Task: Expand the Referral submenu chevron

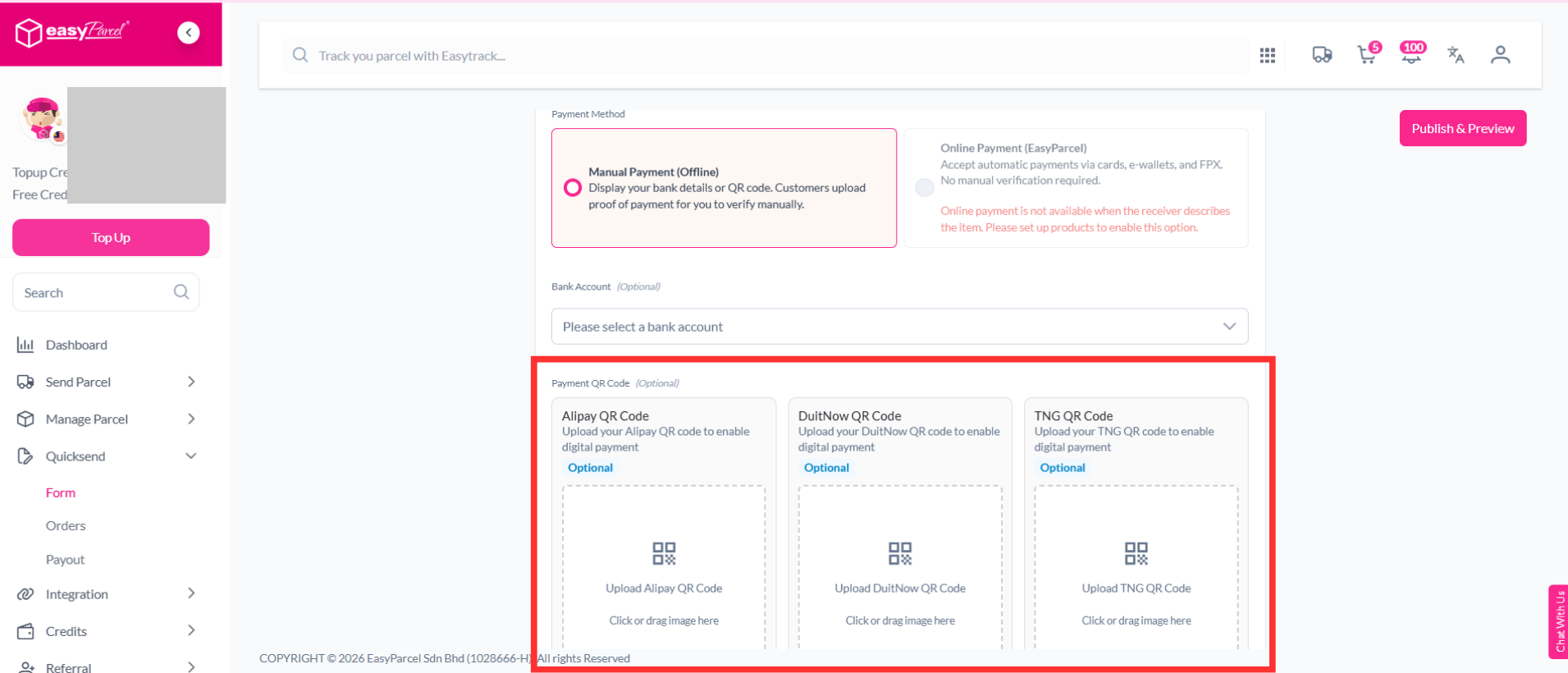Action: (x=191, y=667)
